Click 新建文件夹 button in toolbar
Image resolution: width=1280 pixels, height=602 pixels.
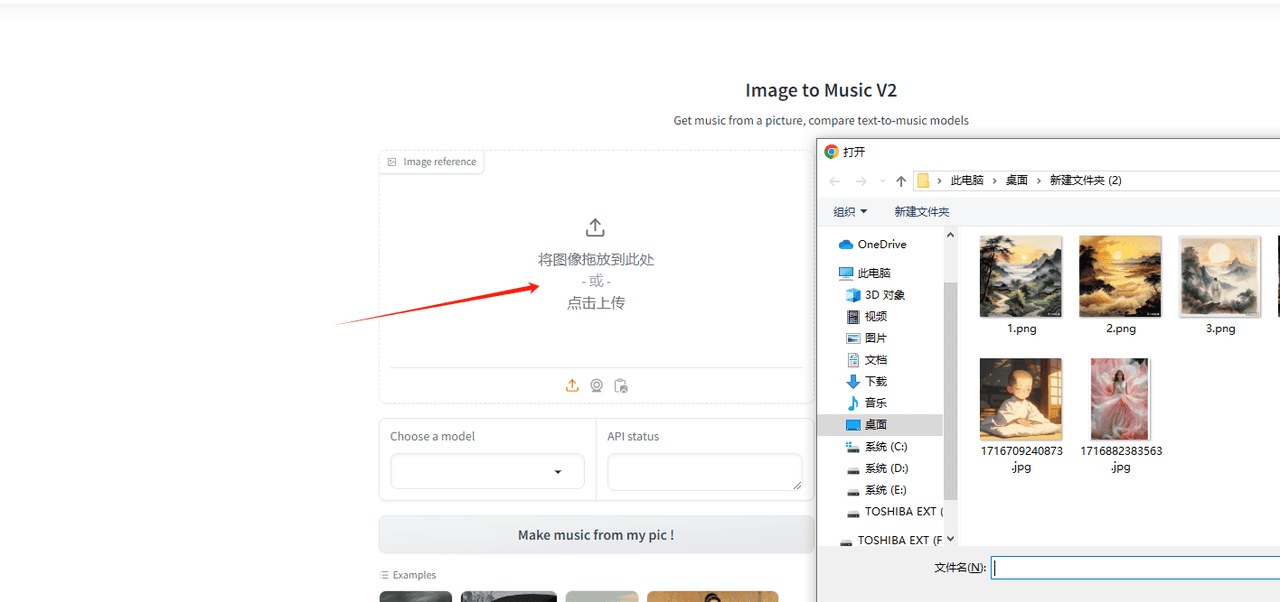922,212
